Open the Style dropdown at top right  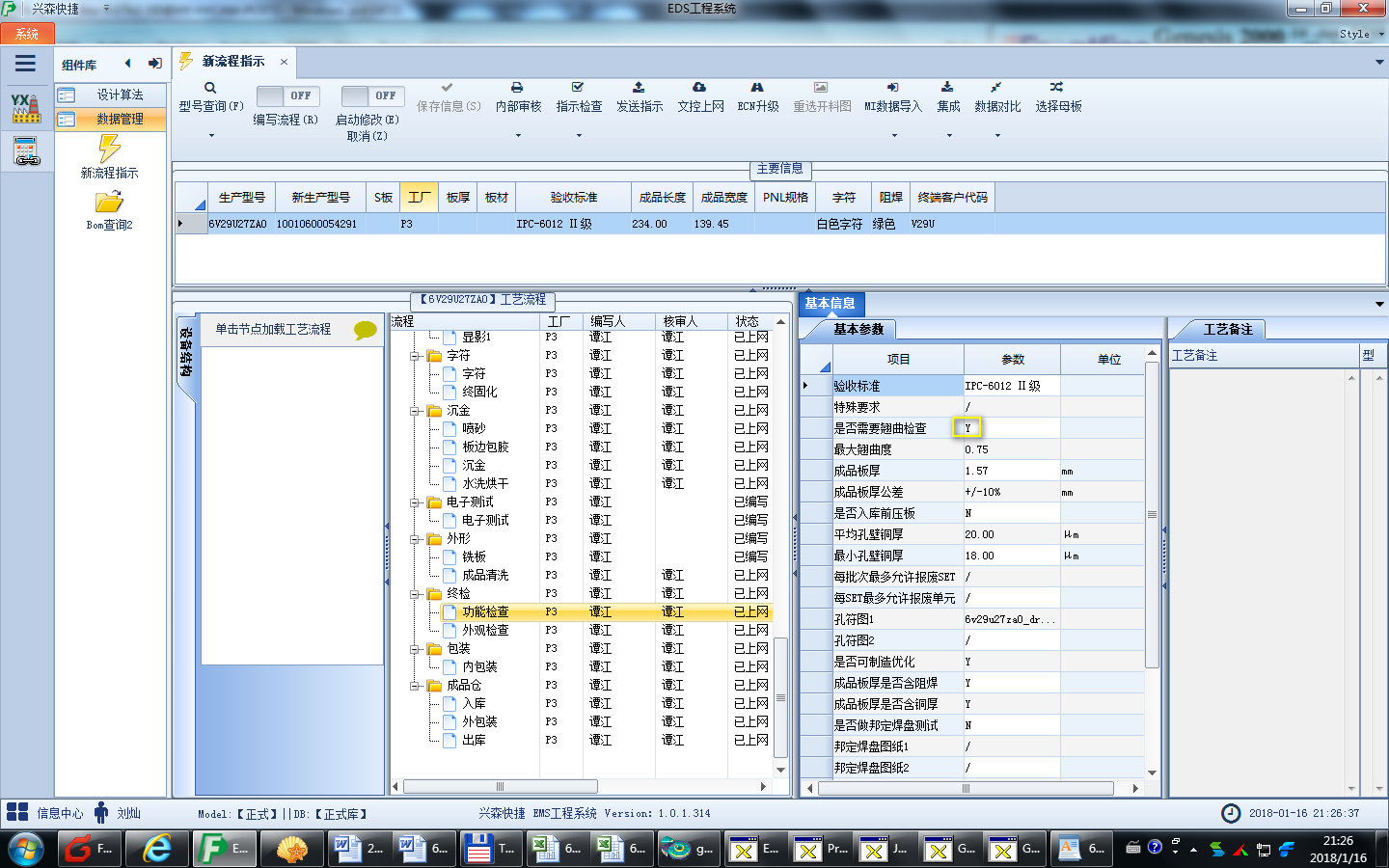pos(1360,34)
